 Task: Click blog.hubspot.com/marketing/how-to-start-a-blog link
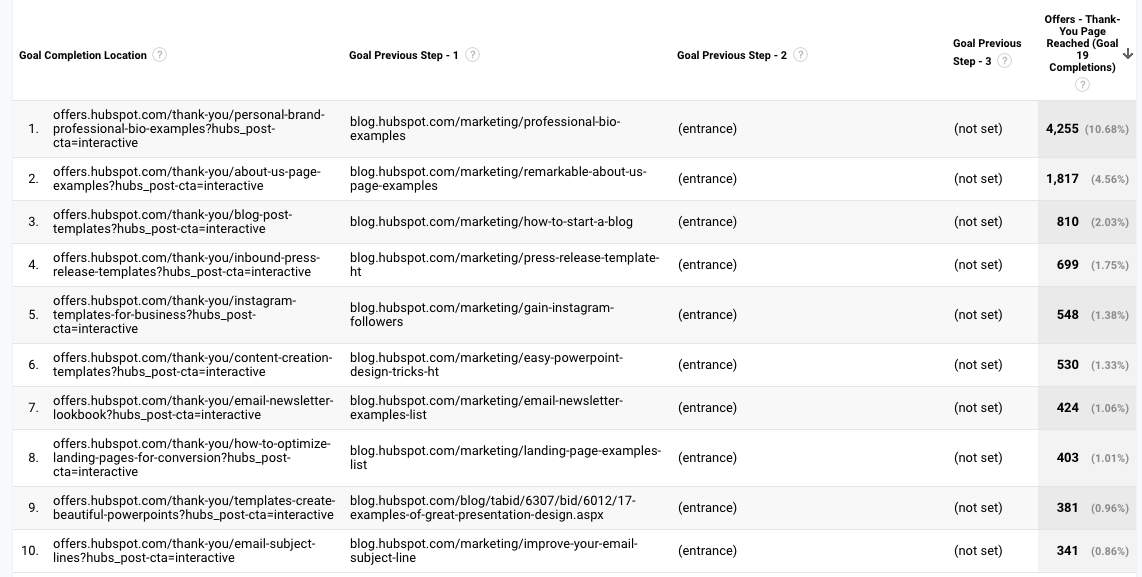click(x=491, y=222)
